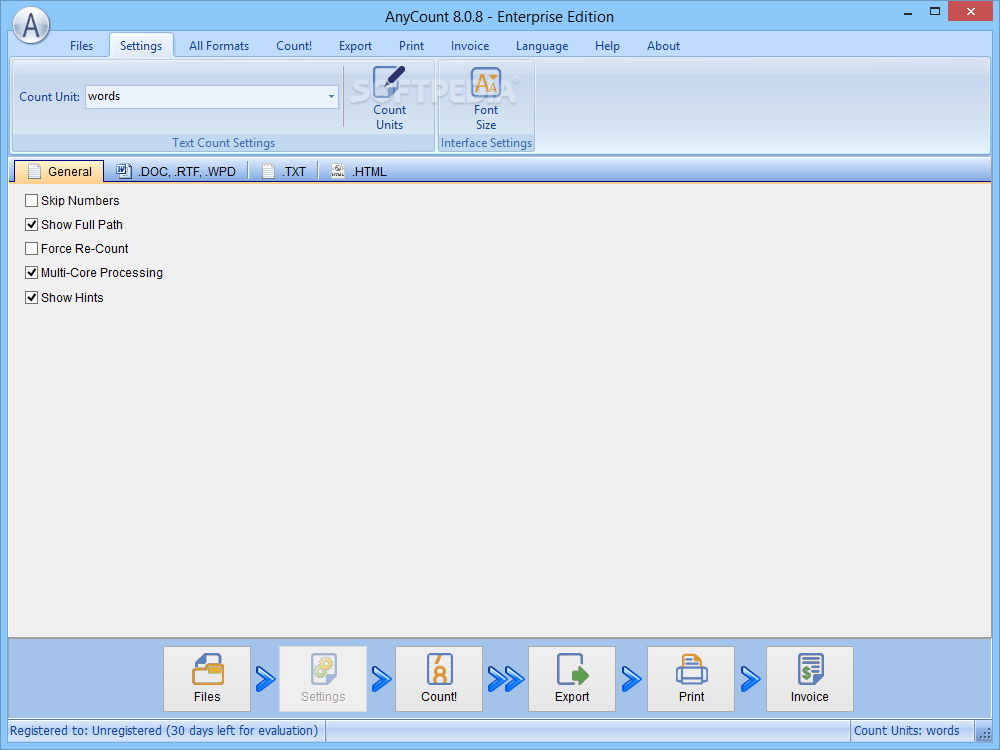The image size is (1000, 750).
Task: Start the Count! step button
Action: [439, 679]
